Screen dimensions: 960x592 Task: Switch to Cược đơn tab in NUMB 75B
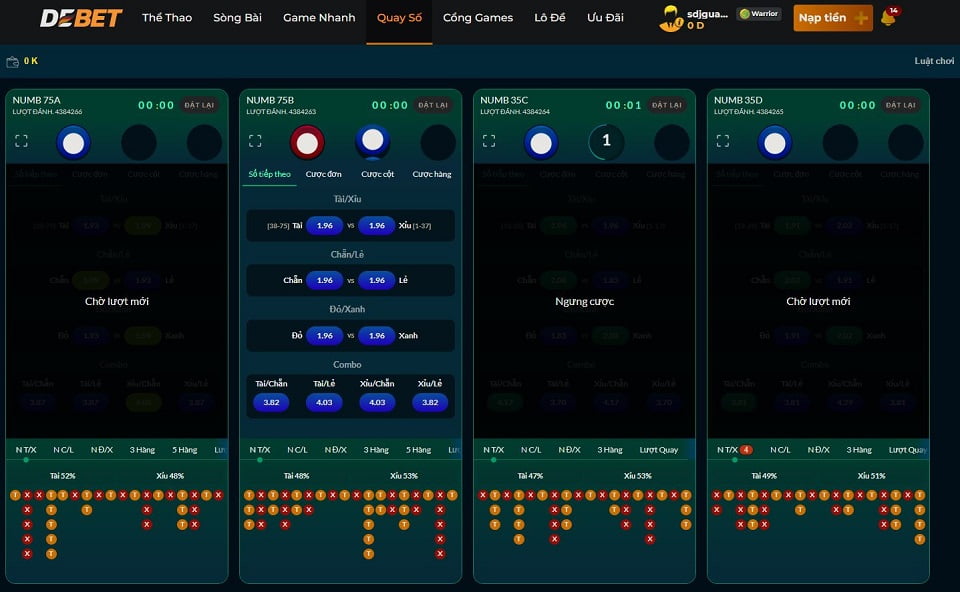click(323, 174)
